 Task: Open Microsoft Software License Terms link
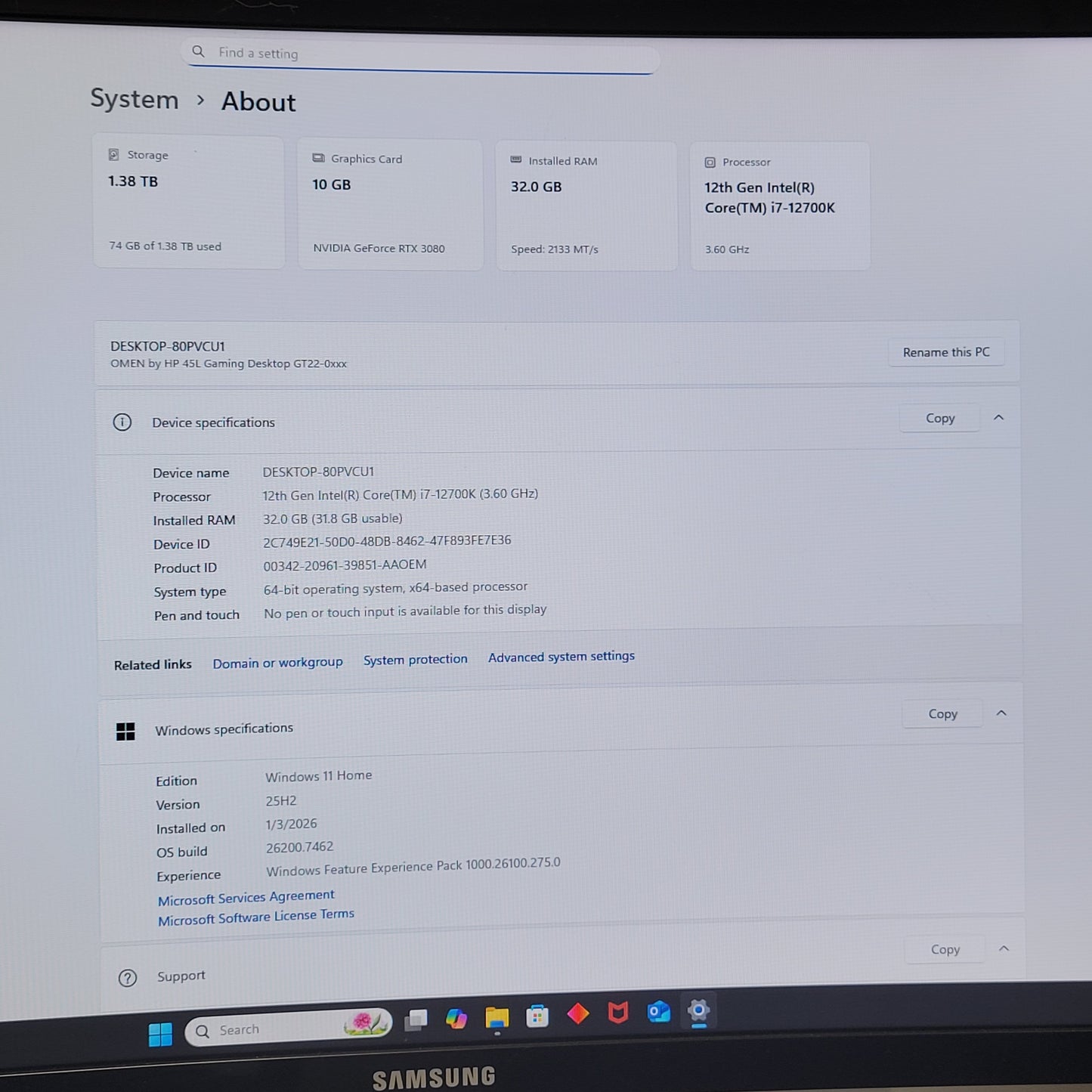click(256, 917)
